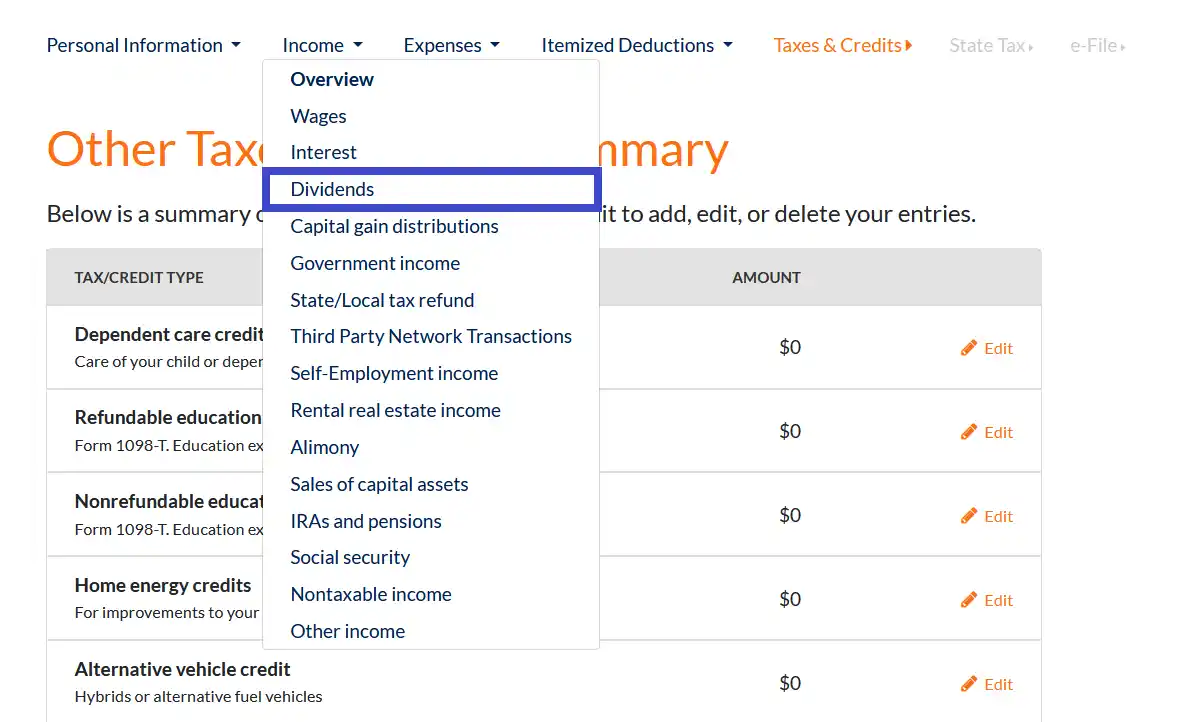Click the pencil icon for Home energy credits
1179x722 pixels.
(968, 600)
